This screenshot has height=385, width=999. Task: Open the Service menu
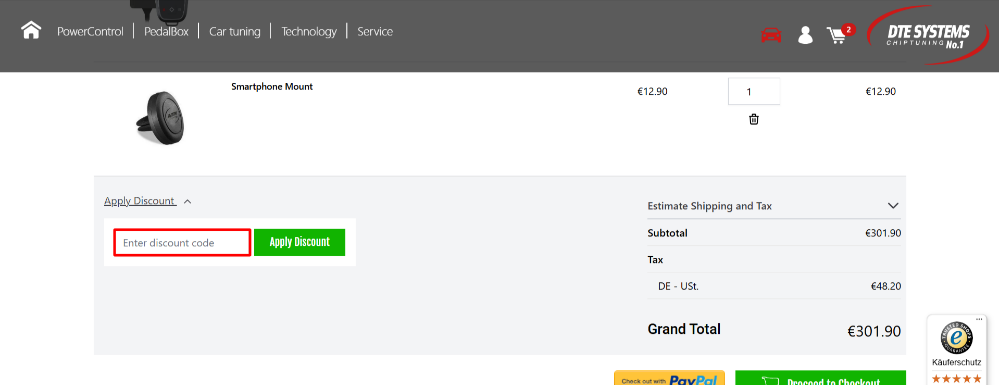[375, 31]
